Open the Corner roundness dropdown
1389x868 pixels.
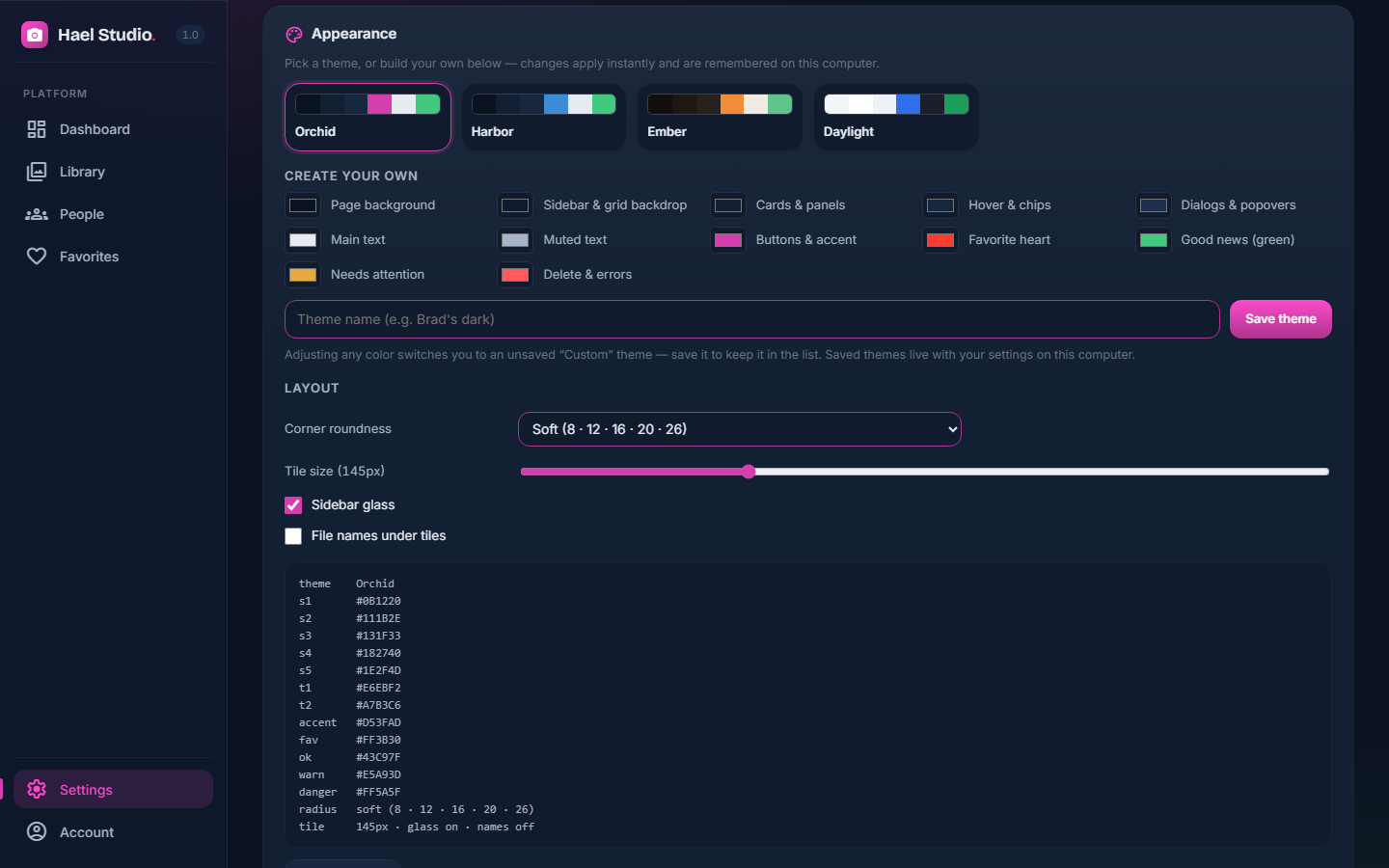[x=740, y=429]
